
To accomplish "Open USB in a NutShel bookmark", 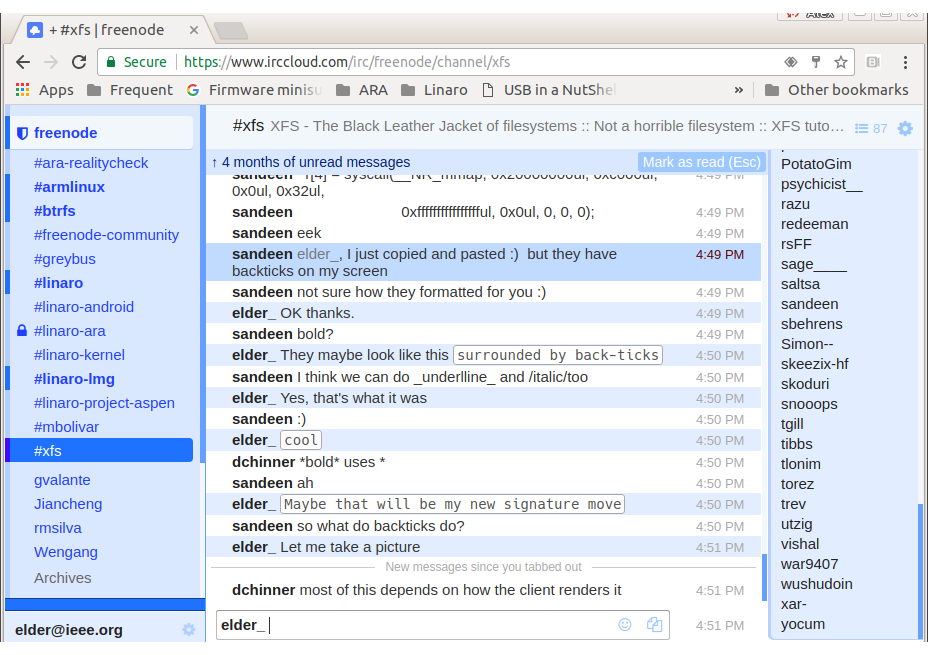I will 549,90.
